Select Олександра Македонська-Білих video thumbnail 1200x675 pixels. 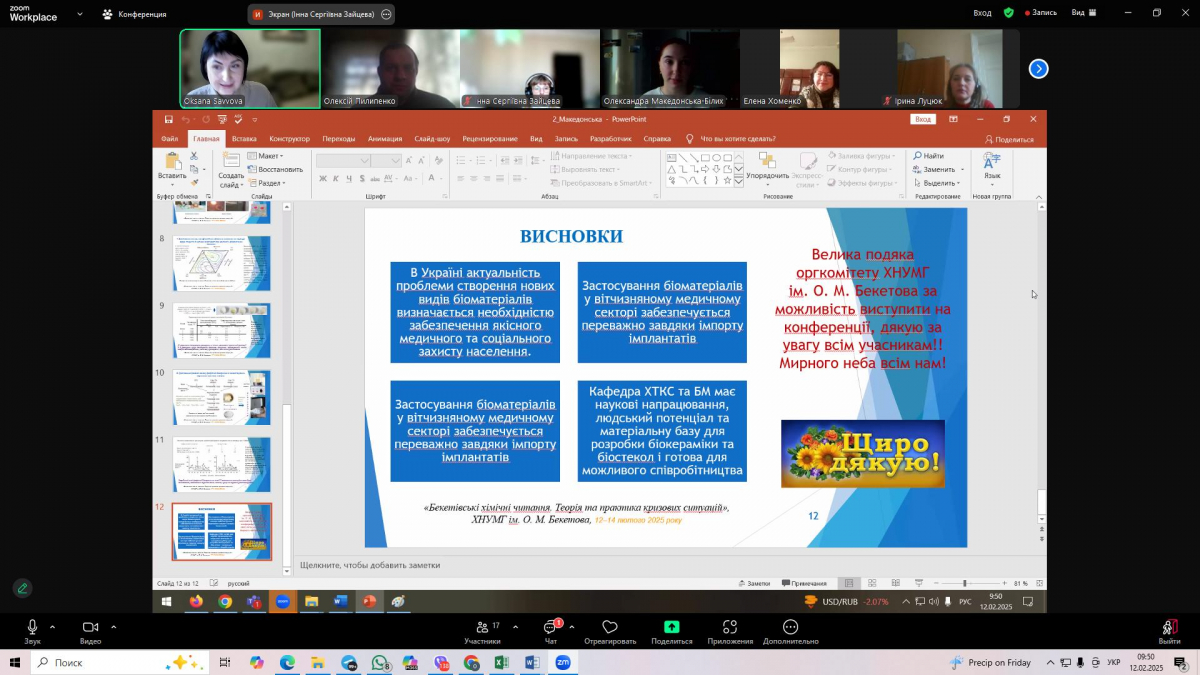tap(670, 68)
